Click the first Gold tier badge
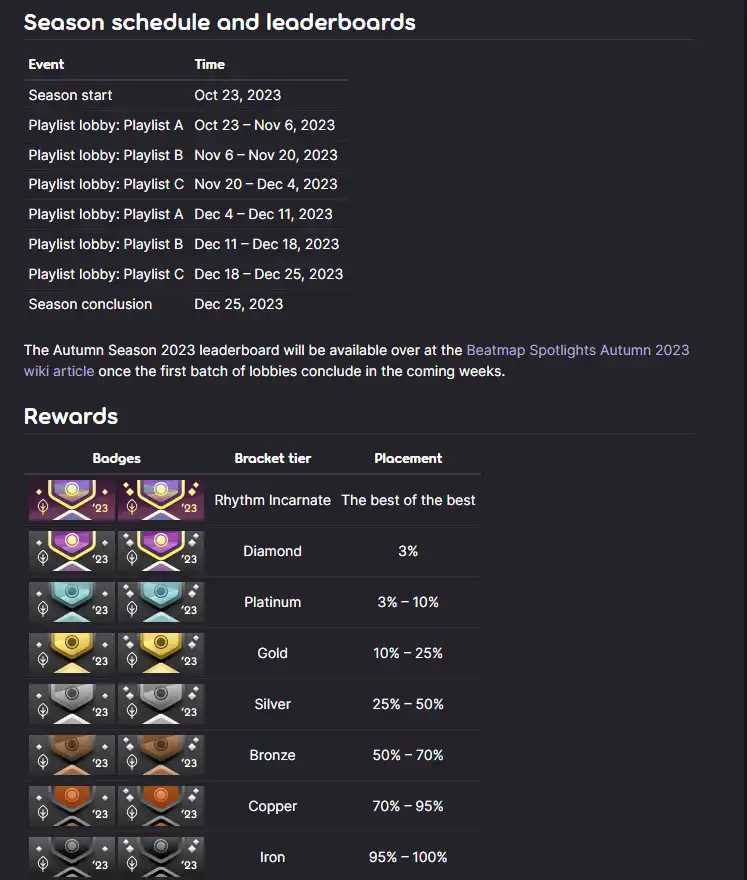Image resolution: width=747 pixels, height=880 pixels. point(72,653)
